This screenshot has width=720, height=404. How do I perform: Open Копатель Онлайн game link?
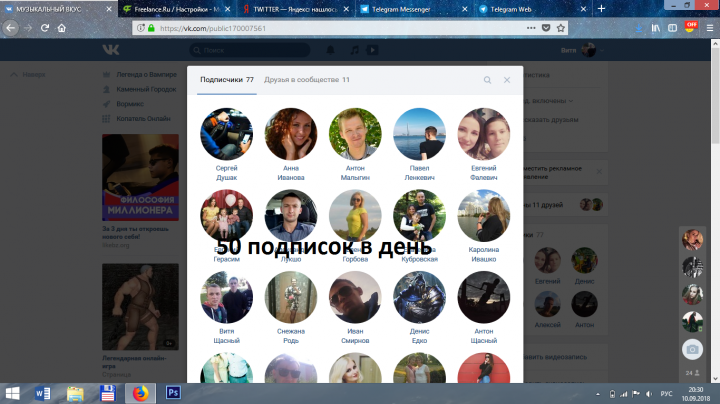coord(143,118)
